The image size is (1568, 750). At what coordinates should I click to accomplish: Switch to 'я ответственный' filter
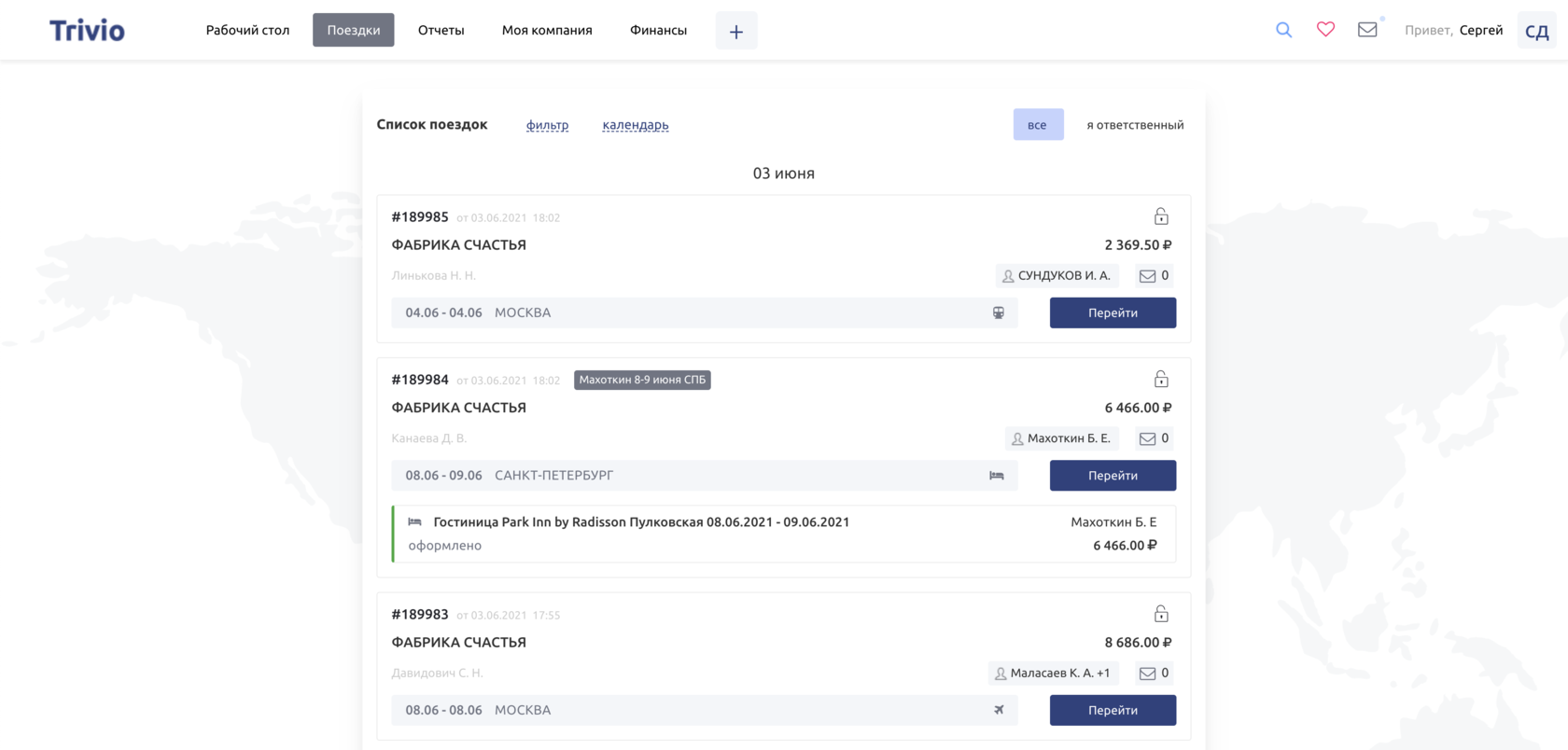coord(1135,125)
